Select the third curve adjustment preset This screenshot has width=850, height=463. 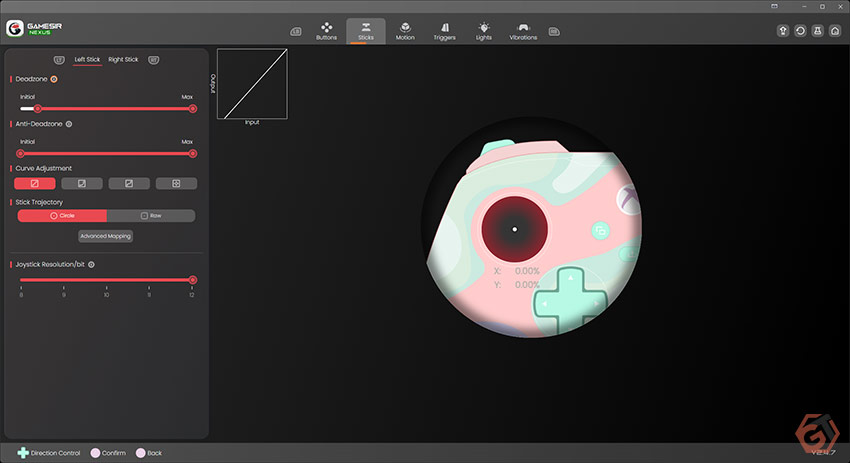[x=129, y=184]
